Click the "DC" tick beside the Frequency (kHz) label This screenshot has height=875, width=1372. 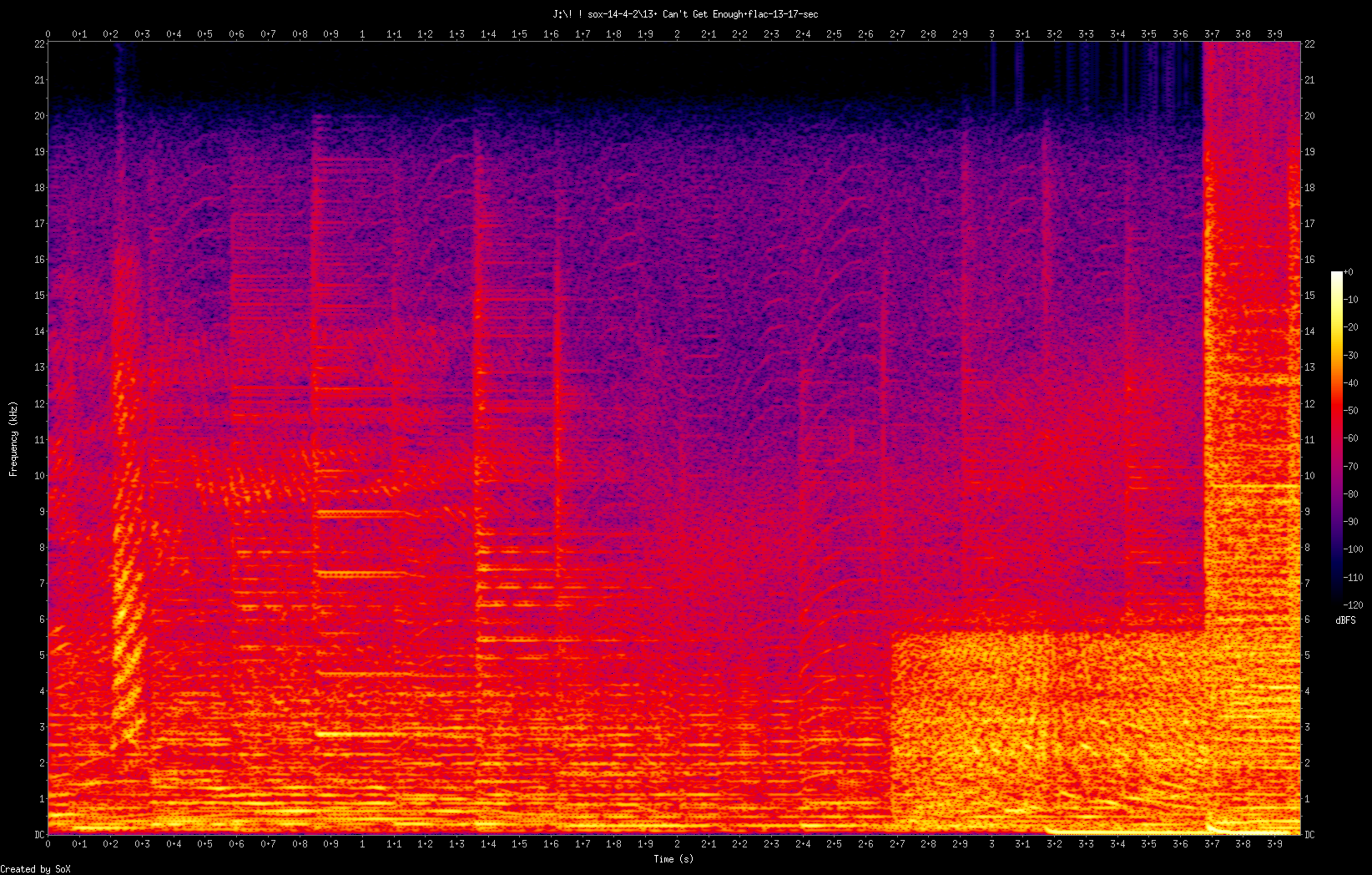(x=38, y=834)
